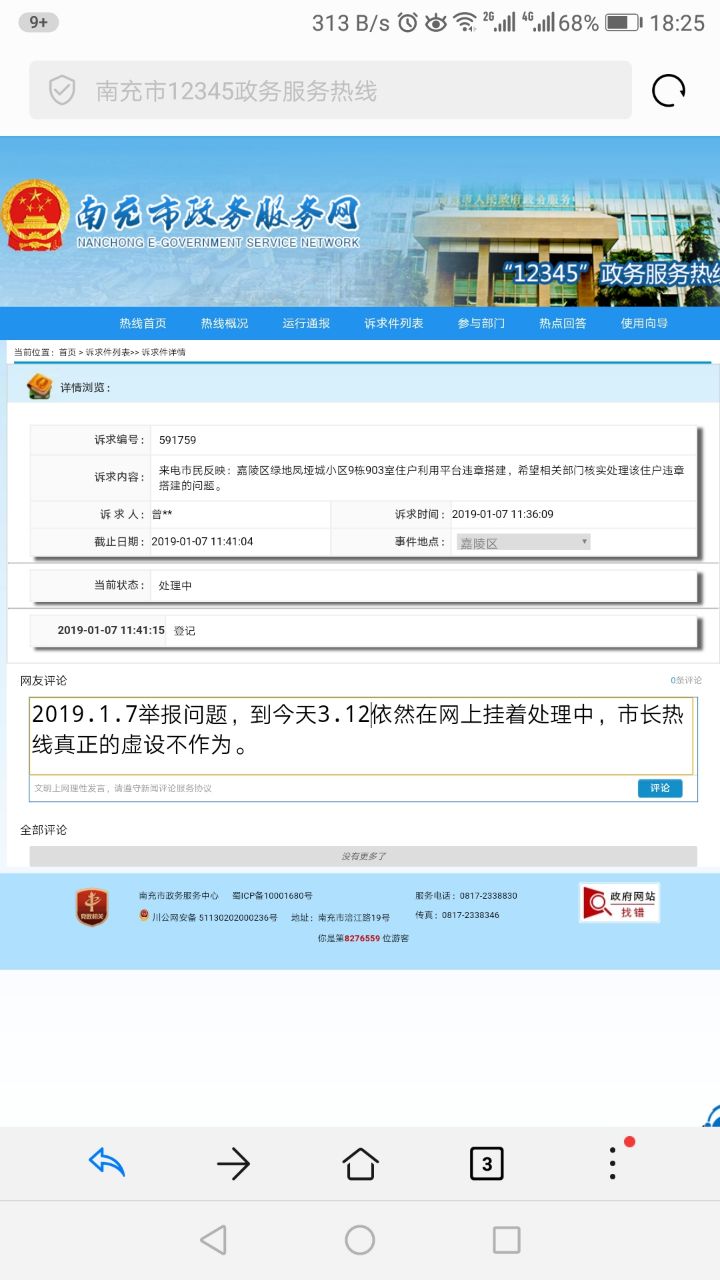Open the 热点回答 menu item
This screenshot has height=1280, width=720.
(563, 323)
